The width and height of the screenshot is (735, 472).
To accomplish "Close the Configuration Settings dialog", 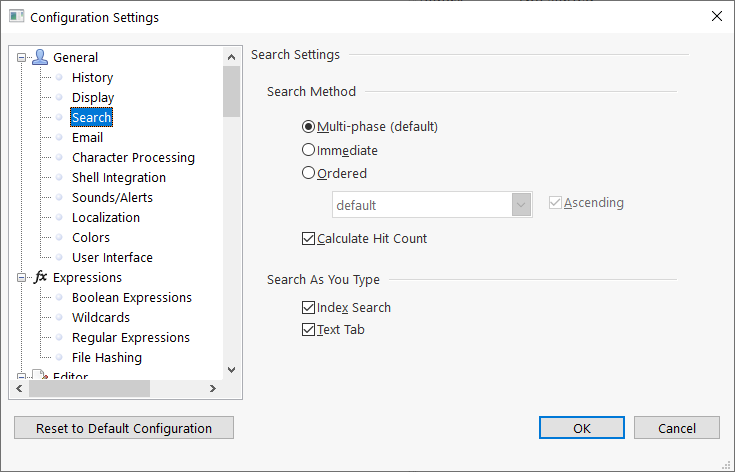I will [716, 16].
